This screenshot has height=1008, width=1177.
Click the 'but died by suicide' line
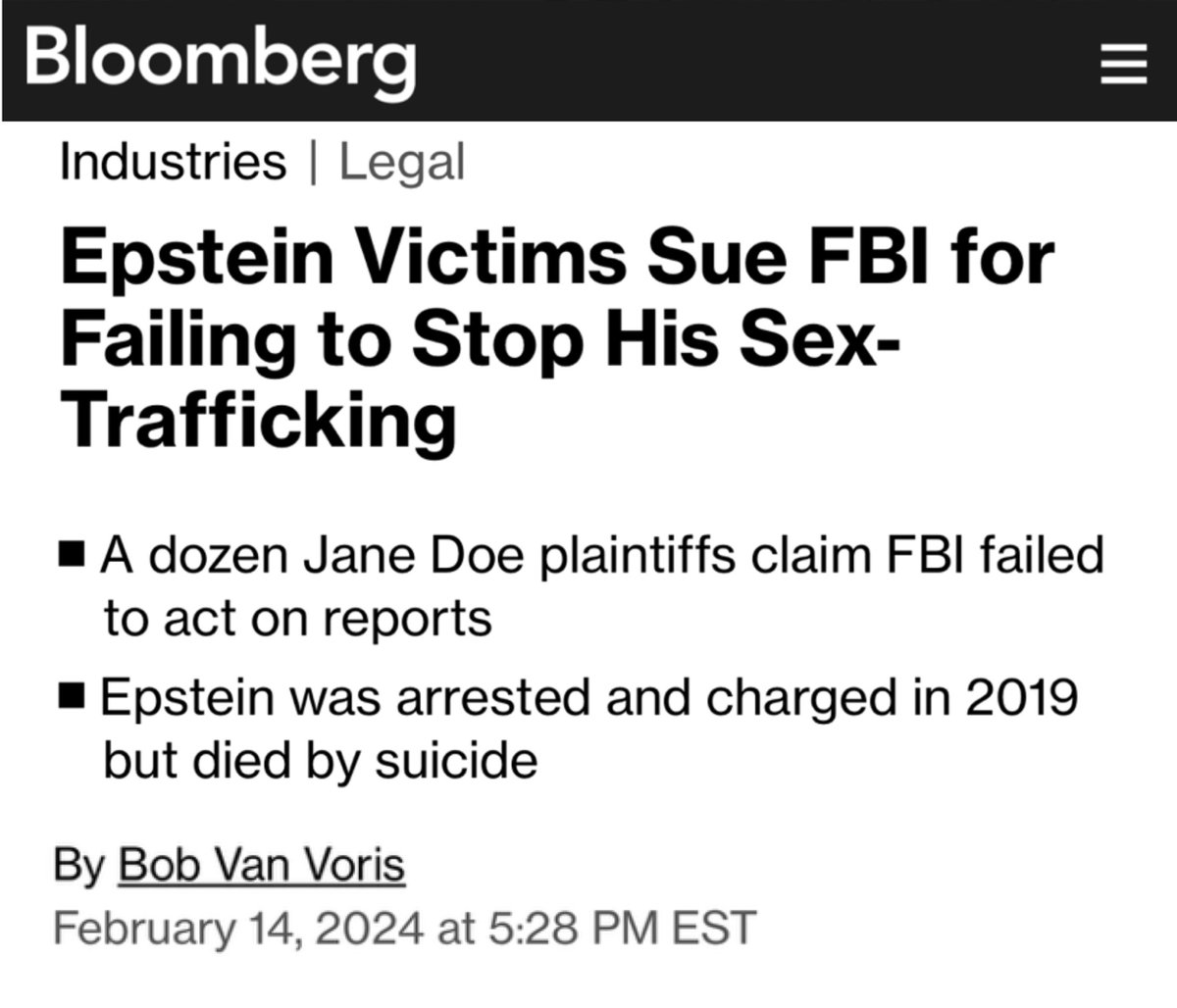click(x=321, y=760)
